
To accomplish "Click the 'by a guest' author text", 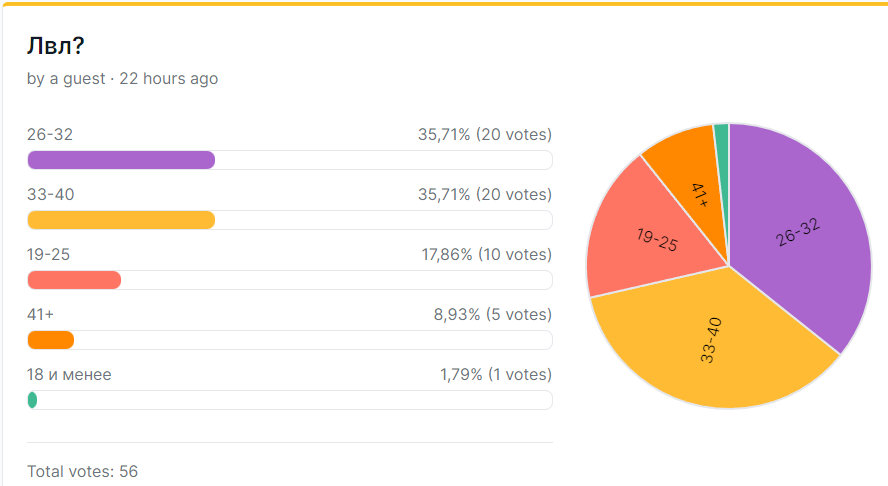I will coord(66,79).
